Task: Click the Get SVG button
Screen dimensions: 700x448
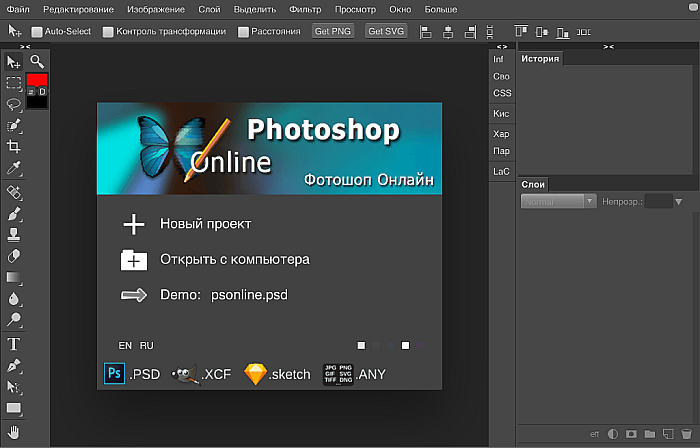Action: coord(386,31)
